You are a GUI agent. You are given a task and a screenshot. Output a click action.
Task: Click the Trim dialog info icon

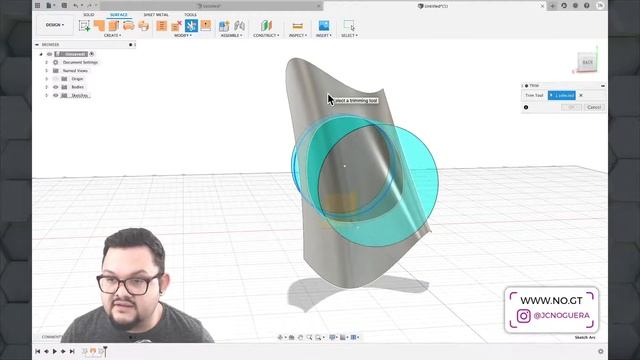tap(526, 107)
